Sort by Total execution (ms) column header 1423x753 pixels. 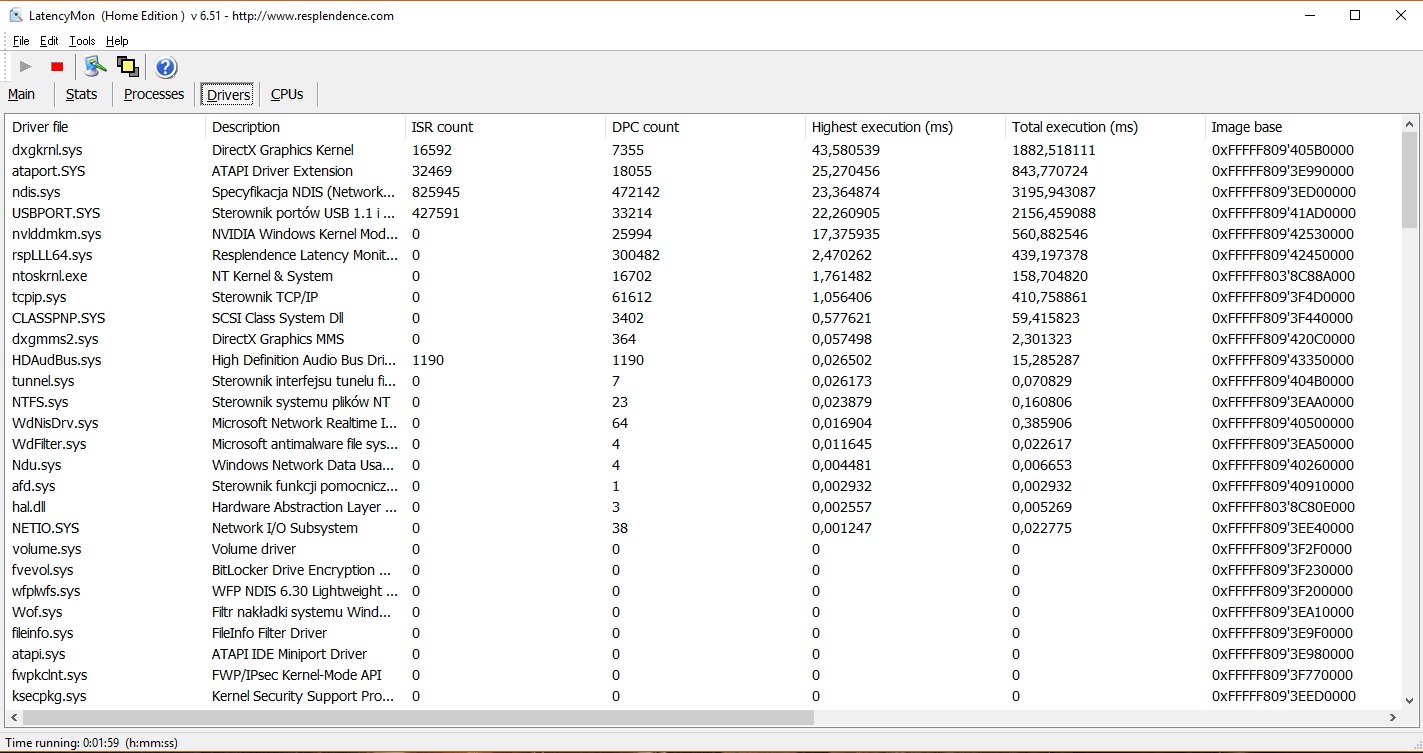[1105, 127]
